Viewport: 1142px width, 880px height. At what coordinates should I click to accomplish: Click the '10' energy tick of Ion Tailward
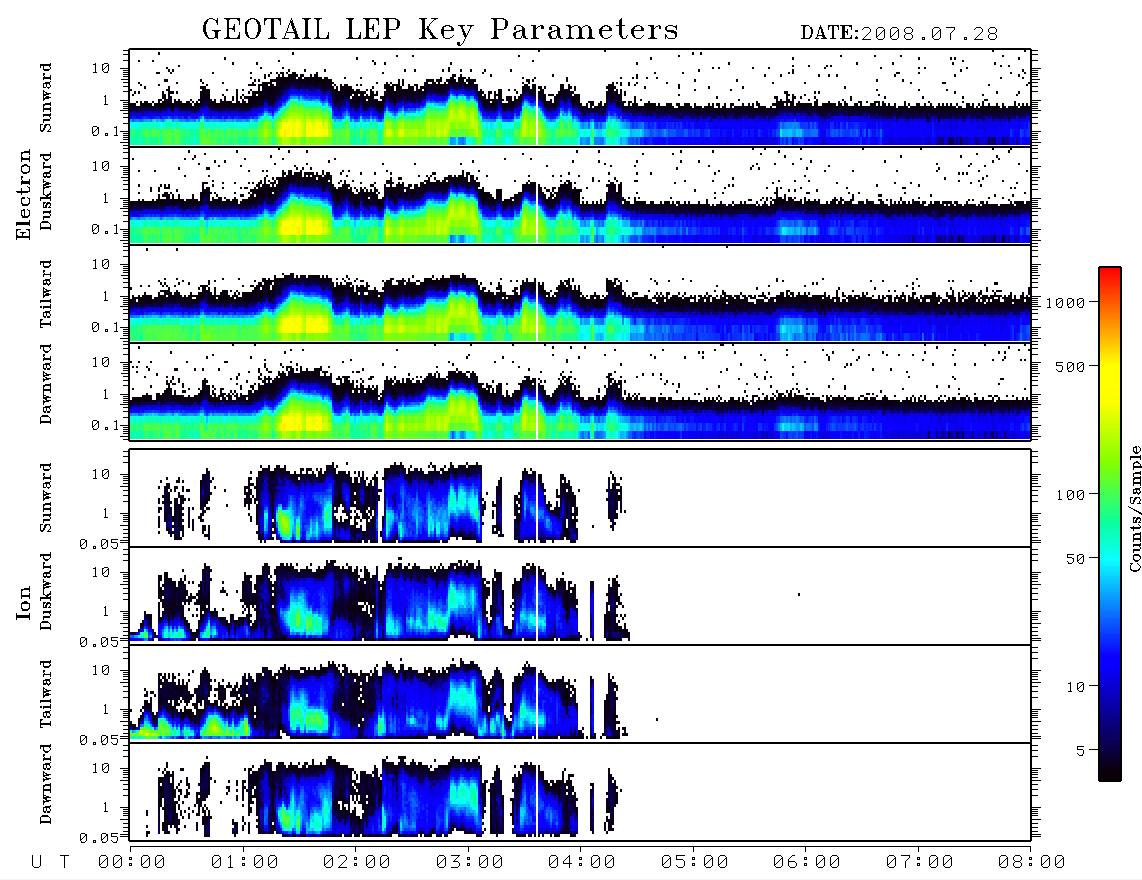101,669
